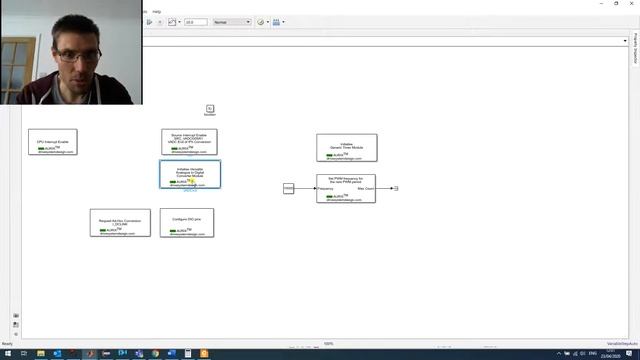Open Microsoft Word from the taskbar
The image size is (640, 360).
point(172,353)
